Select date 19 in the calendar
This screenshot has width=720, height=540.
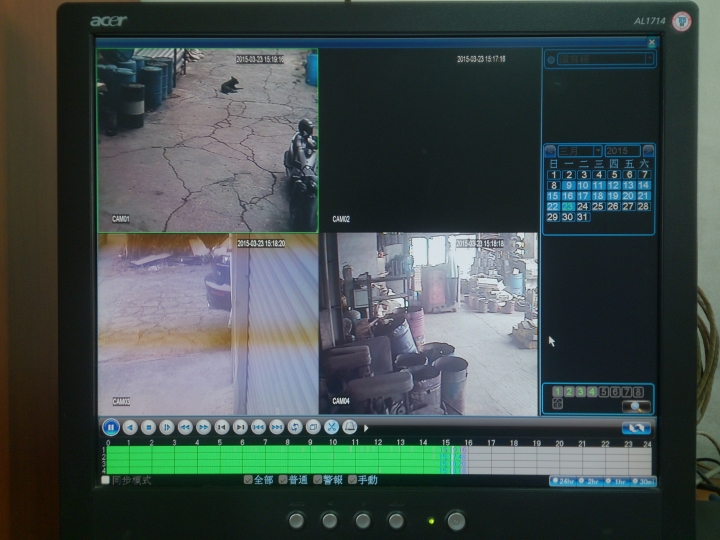tap(613, 196)
